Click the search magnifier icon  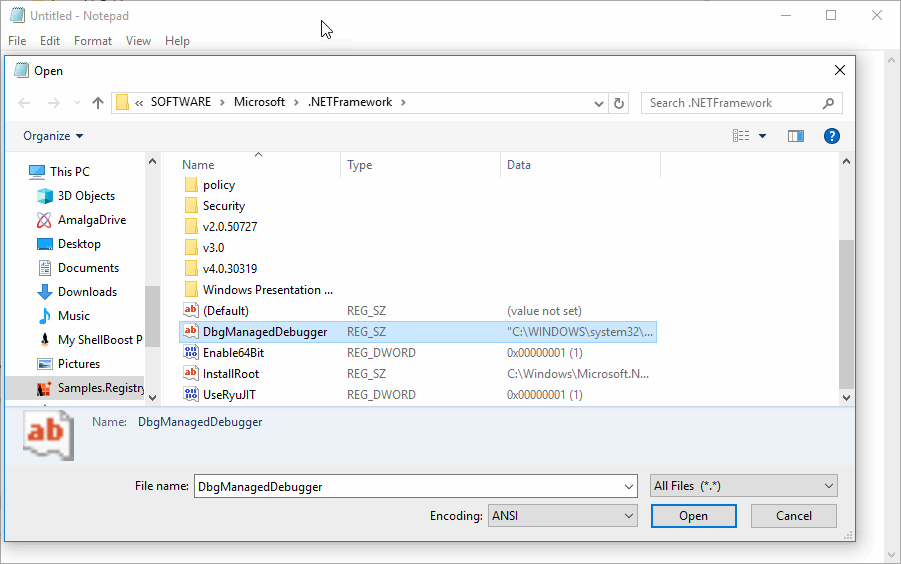coord(828,103)
